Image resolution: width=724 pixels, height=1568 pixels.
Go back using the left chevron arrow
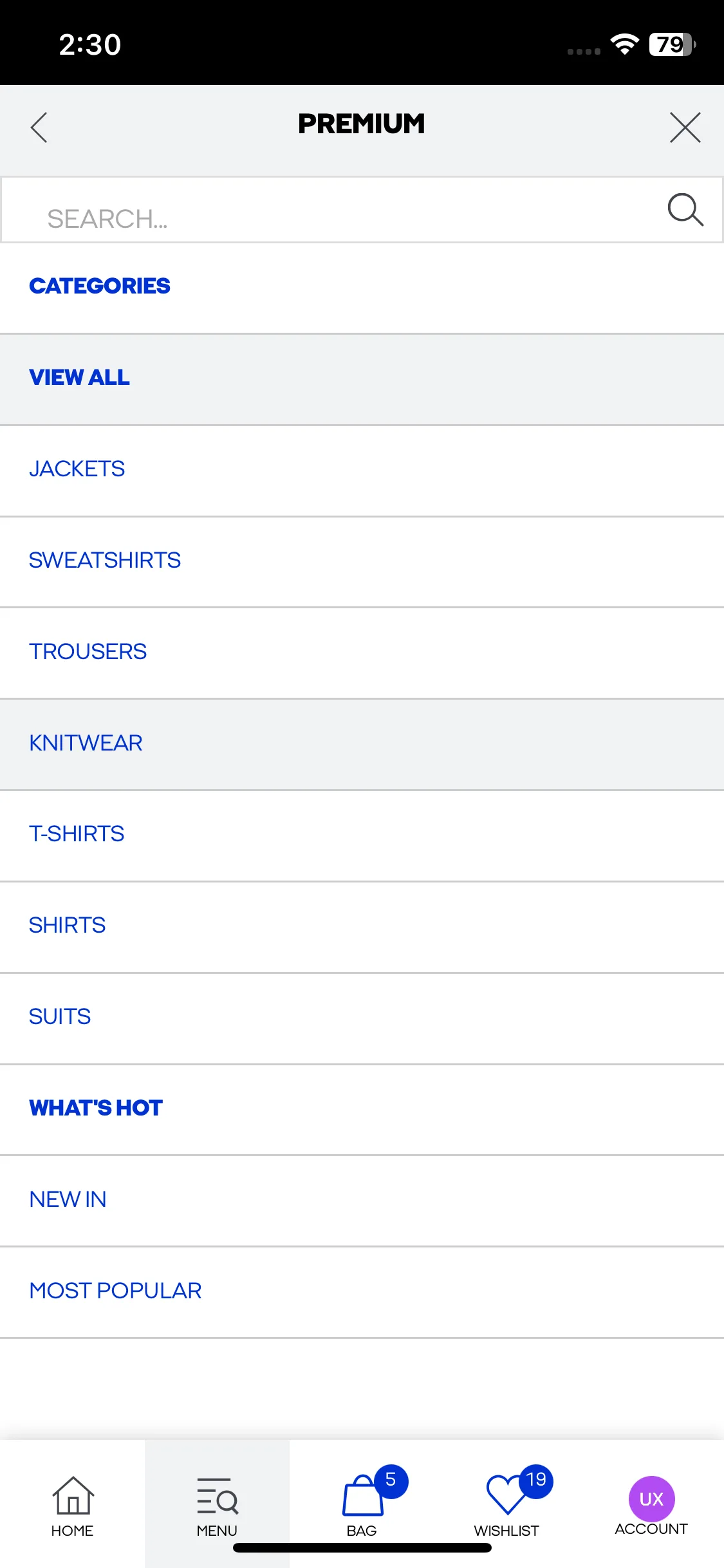tap(39, 127)
